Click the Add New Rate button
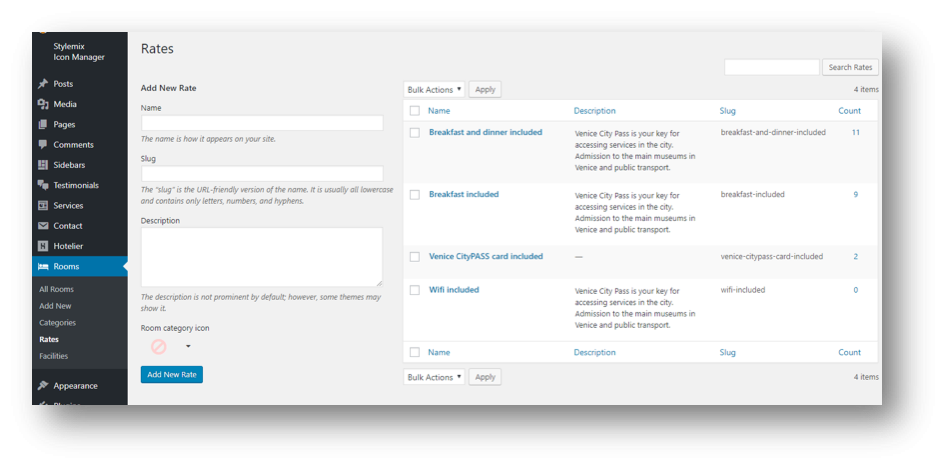 coord(172,375)
